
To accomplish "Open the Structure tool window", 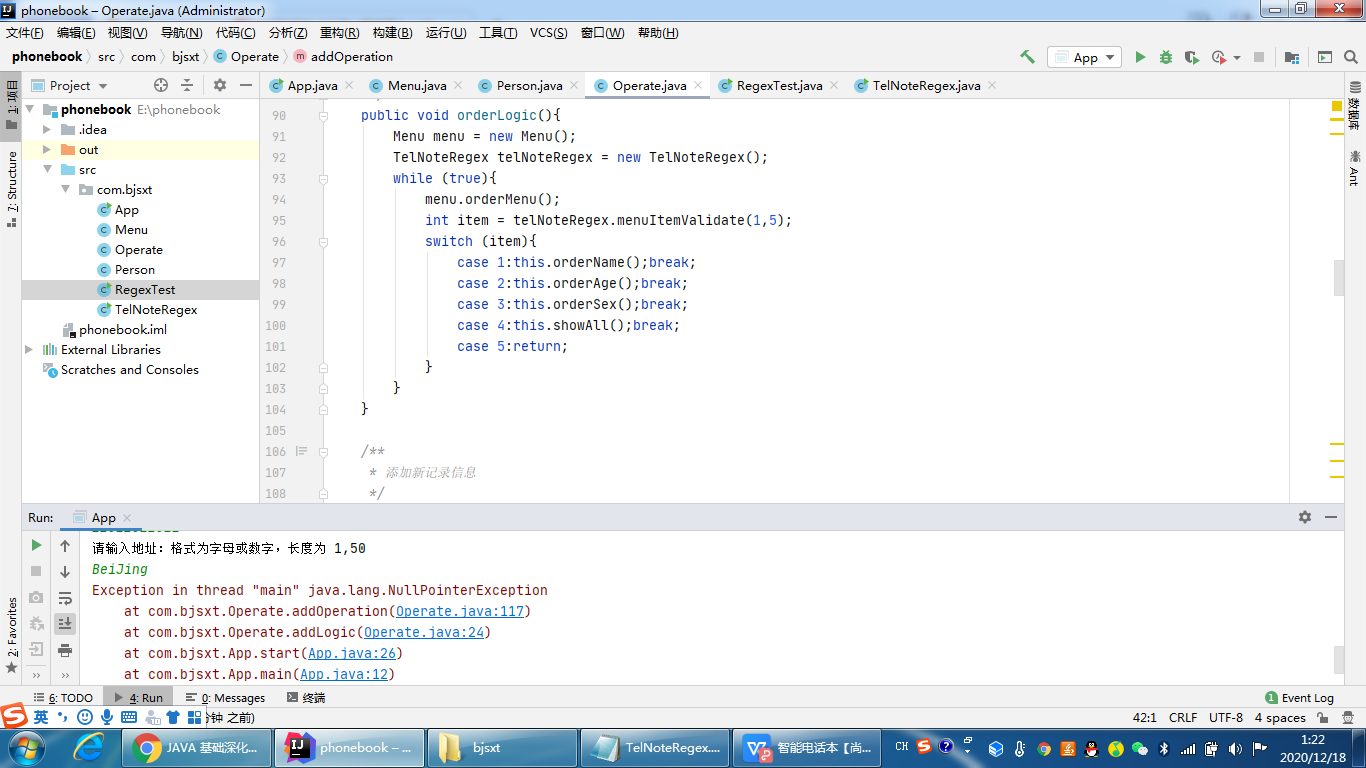I will 11,189.
